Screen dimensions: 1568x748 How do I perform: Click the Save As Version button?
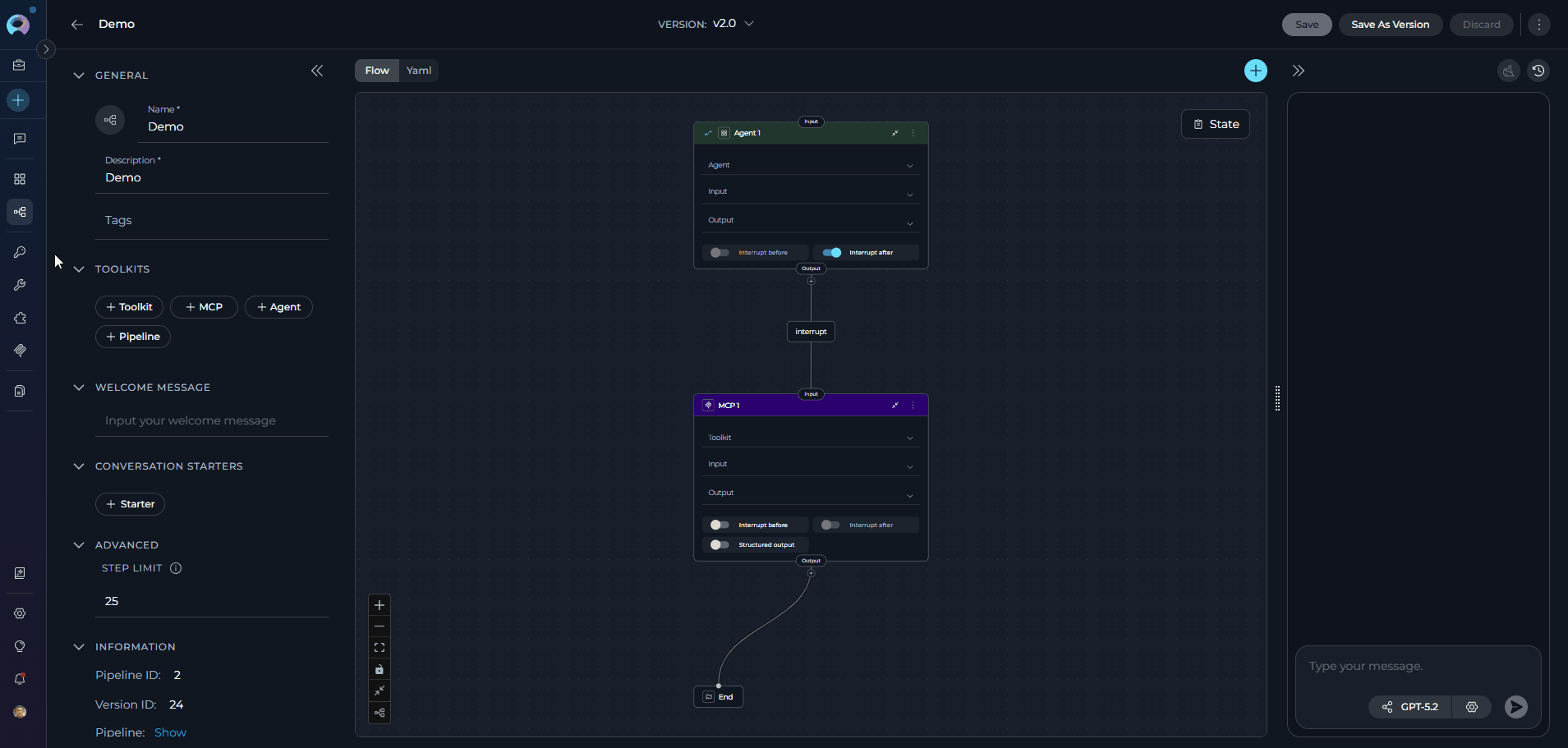1390,25
